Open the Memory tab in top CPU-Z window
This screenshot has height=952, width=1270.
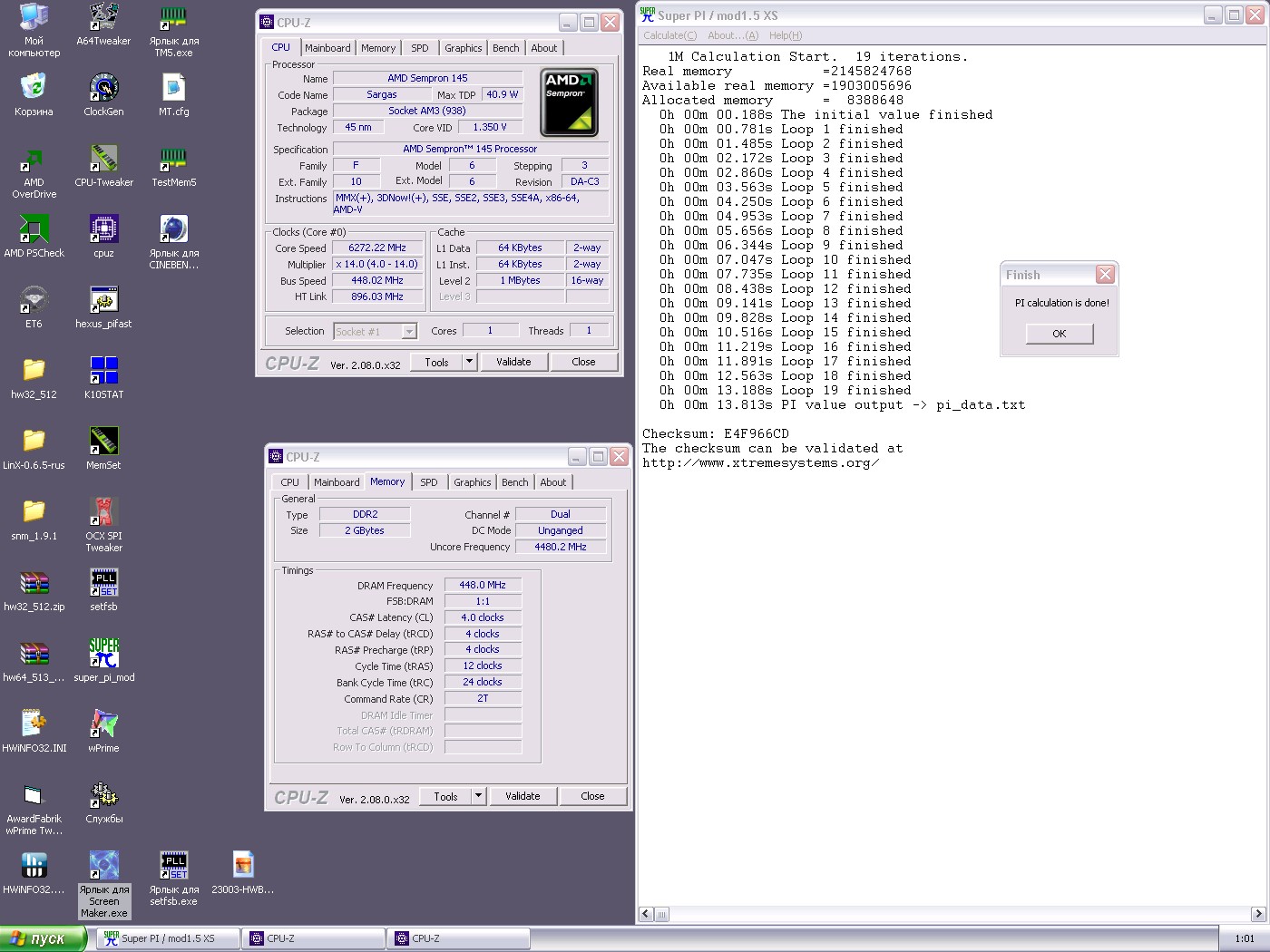pyautogui.click(x=378, y=48)
